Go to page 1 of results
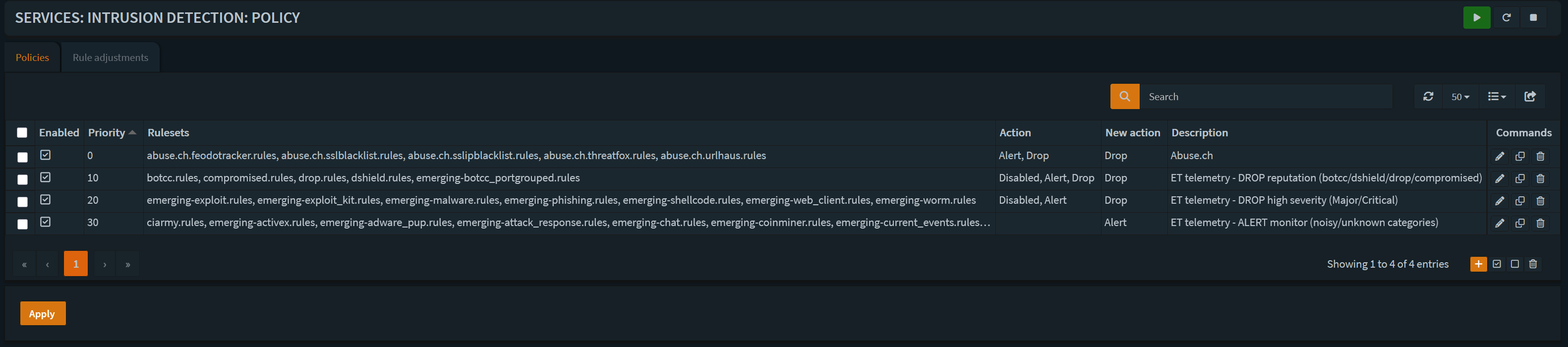Viewport: 1568px width, 347px height. [x=75, y=264]
